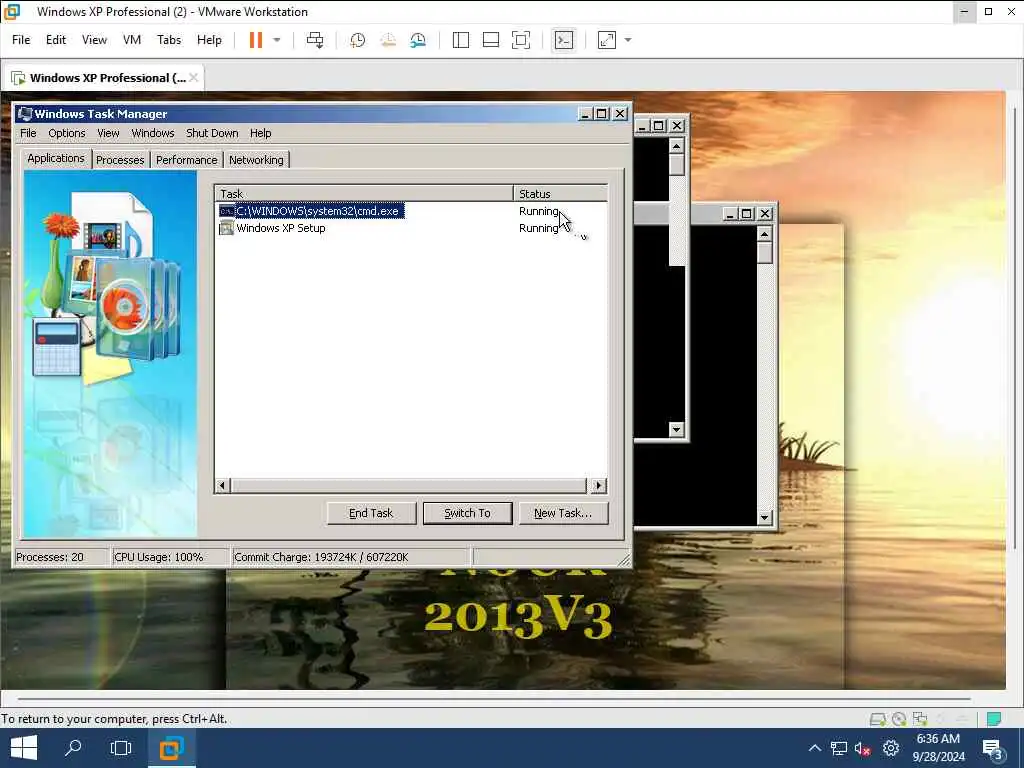Enter full screen mode
Viewport: 1024px width, 768px height.
click(x=520, y=40)
